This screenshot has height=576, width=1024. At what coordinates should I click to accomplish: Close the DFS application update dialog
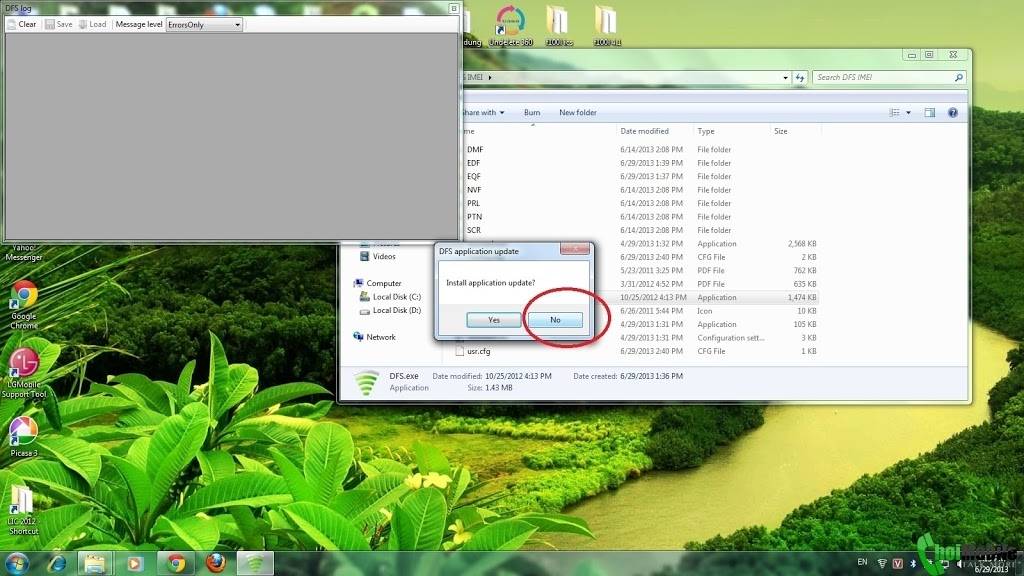[575, 249]
